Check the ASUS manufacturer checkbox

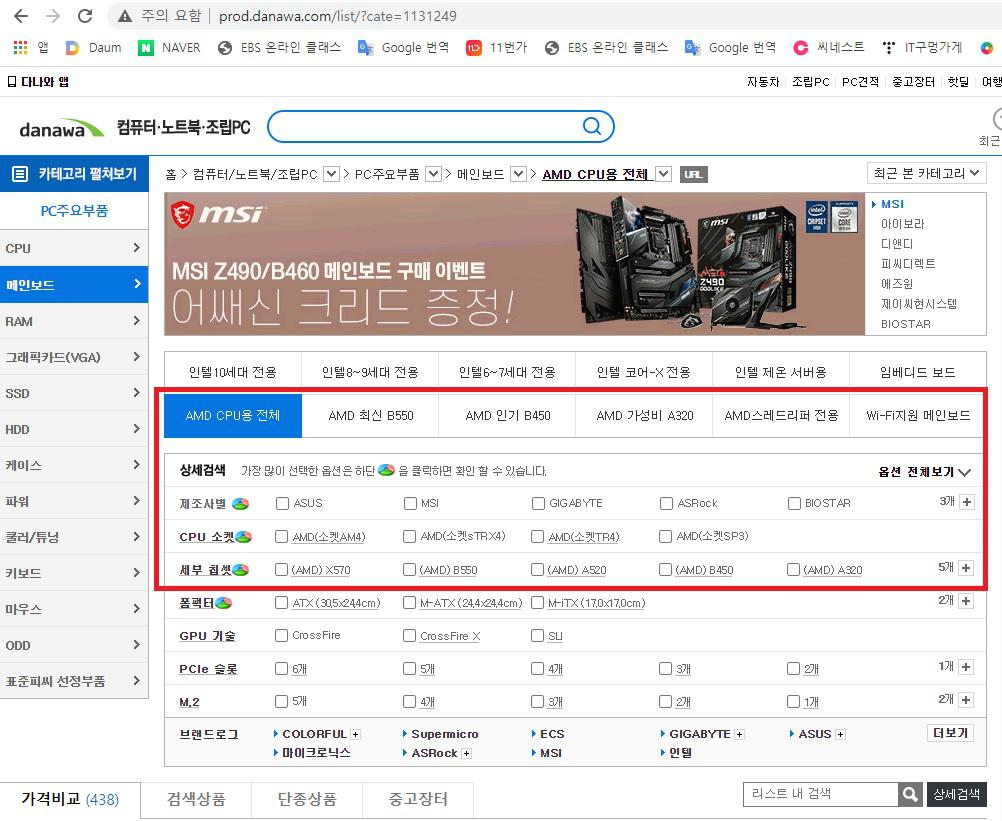[282, 503]
